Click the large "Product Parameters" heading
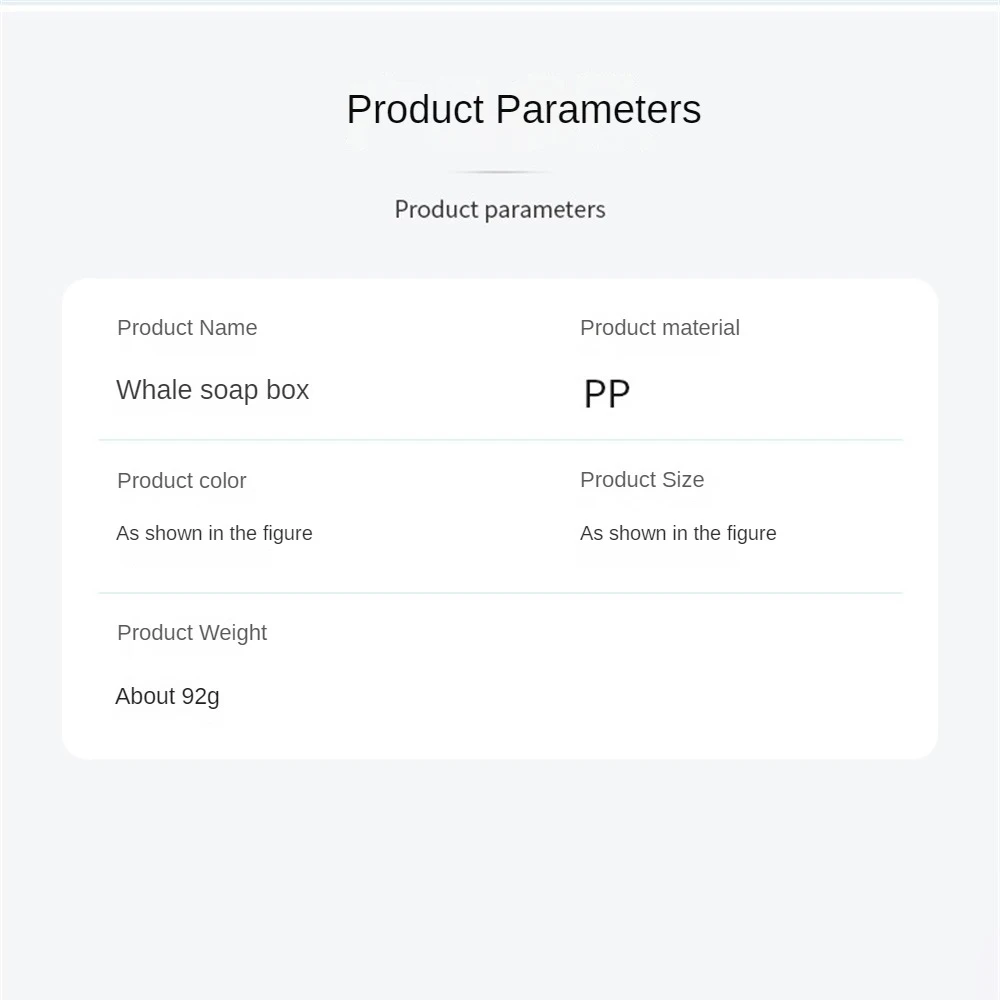This screenshot has width=1000, height=1000. point(523,109)
